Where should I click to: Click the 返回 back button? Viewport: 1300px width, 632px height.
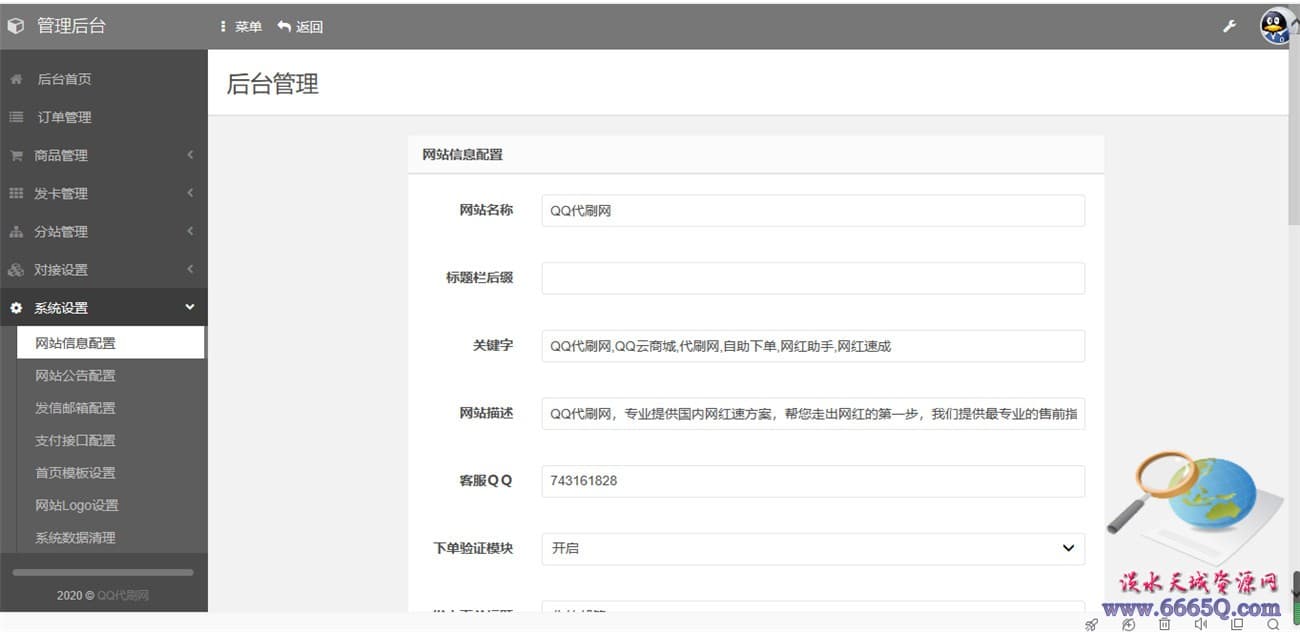pyautogui.click(x=300, y=27)
